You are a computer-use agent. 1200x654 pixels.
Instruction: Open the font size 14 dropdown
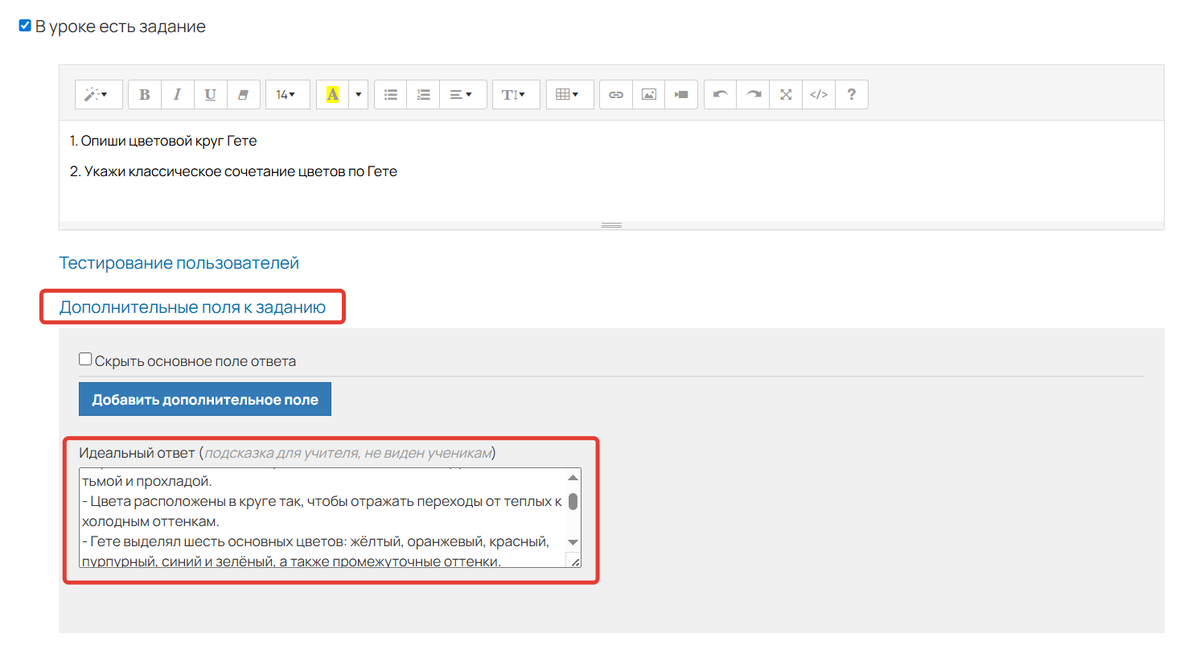coord(286,94)
